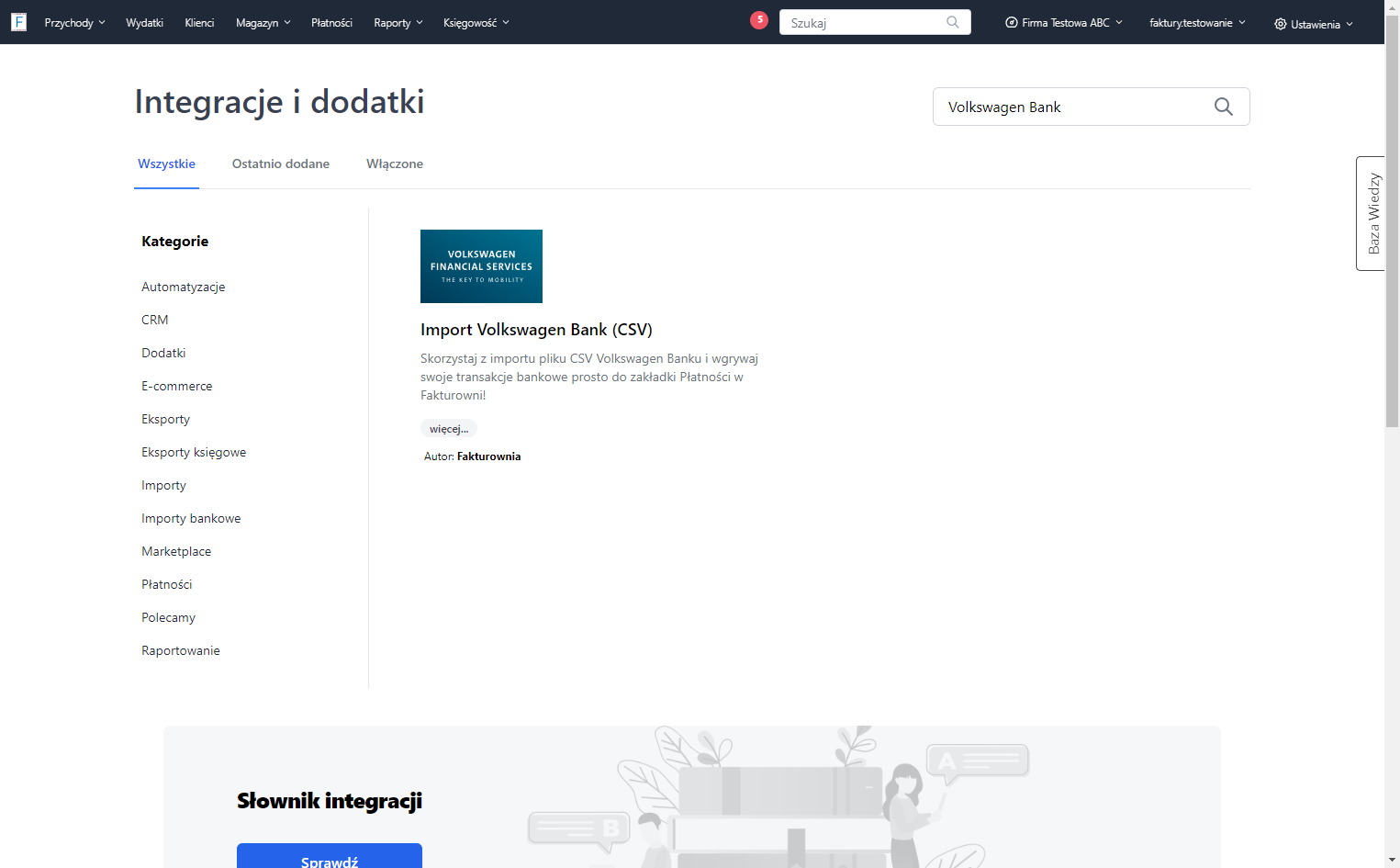Click the Fakturownia author link
The height and width of the screenshot is (868, 1400).
coord(488,457)
